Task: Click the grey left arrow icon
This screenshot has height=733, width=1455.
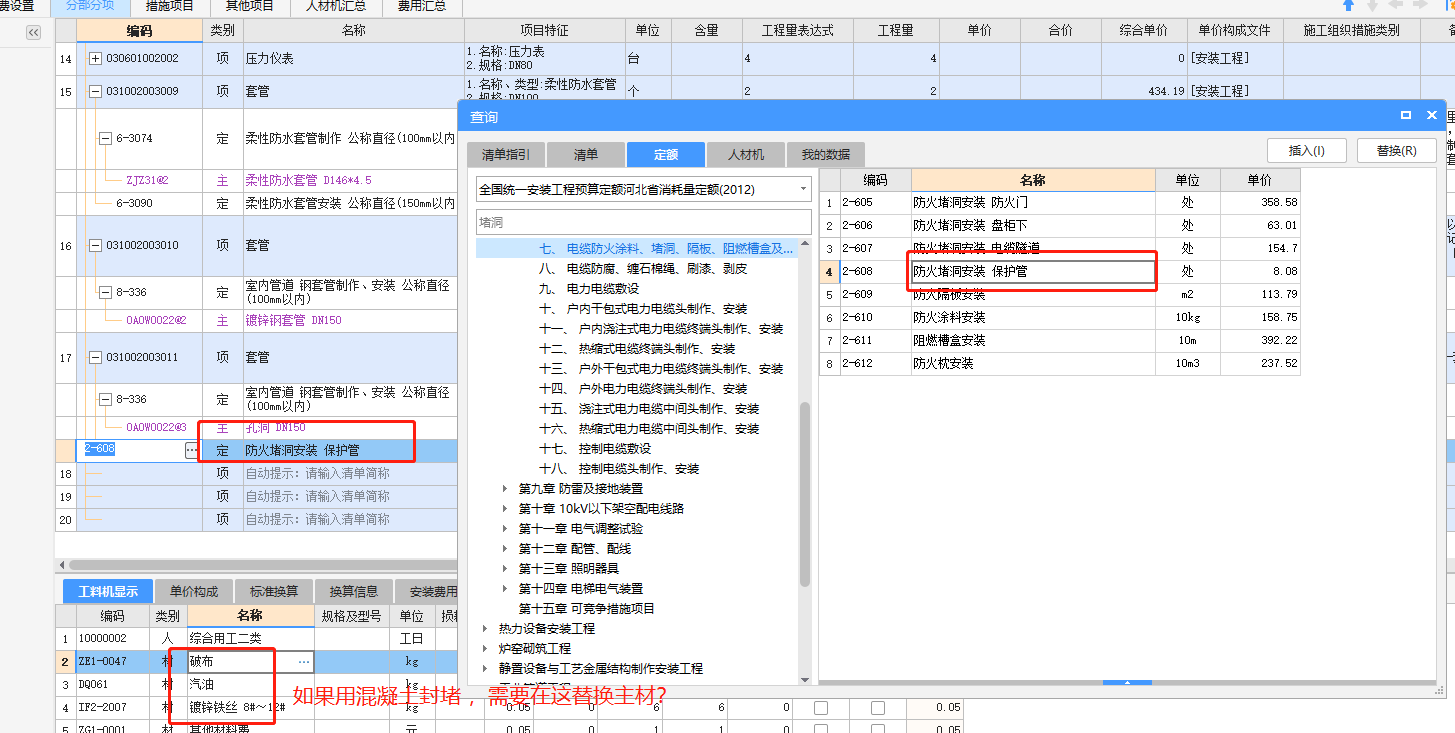Action: 1396,6
